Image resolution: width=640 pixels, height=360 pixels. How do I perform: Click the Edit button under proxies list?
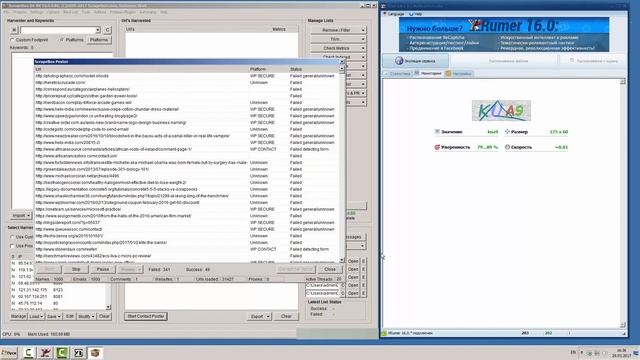[70, 316]
